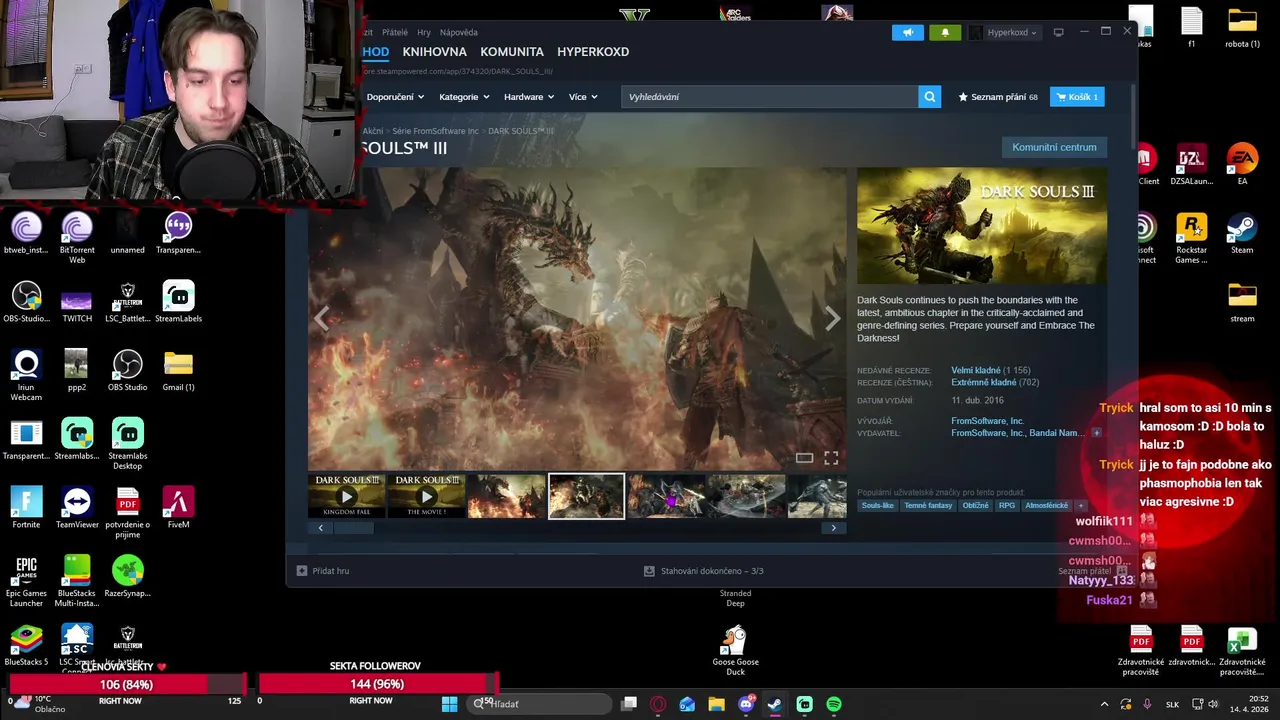Open the Doporučení dropdown
The height and width of the screenshot is (720, 1280).
click(x=395, y=97)
